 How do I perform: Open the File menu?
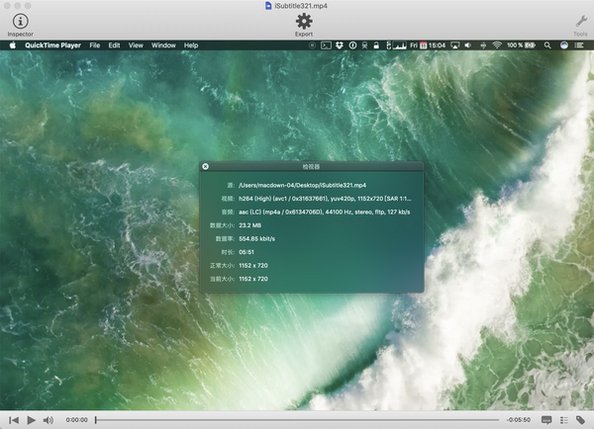point(95,45)
